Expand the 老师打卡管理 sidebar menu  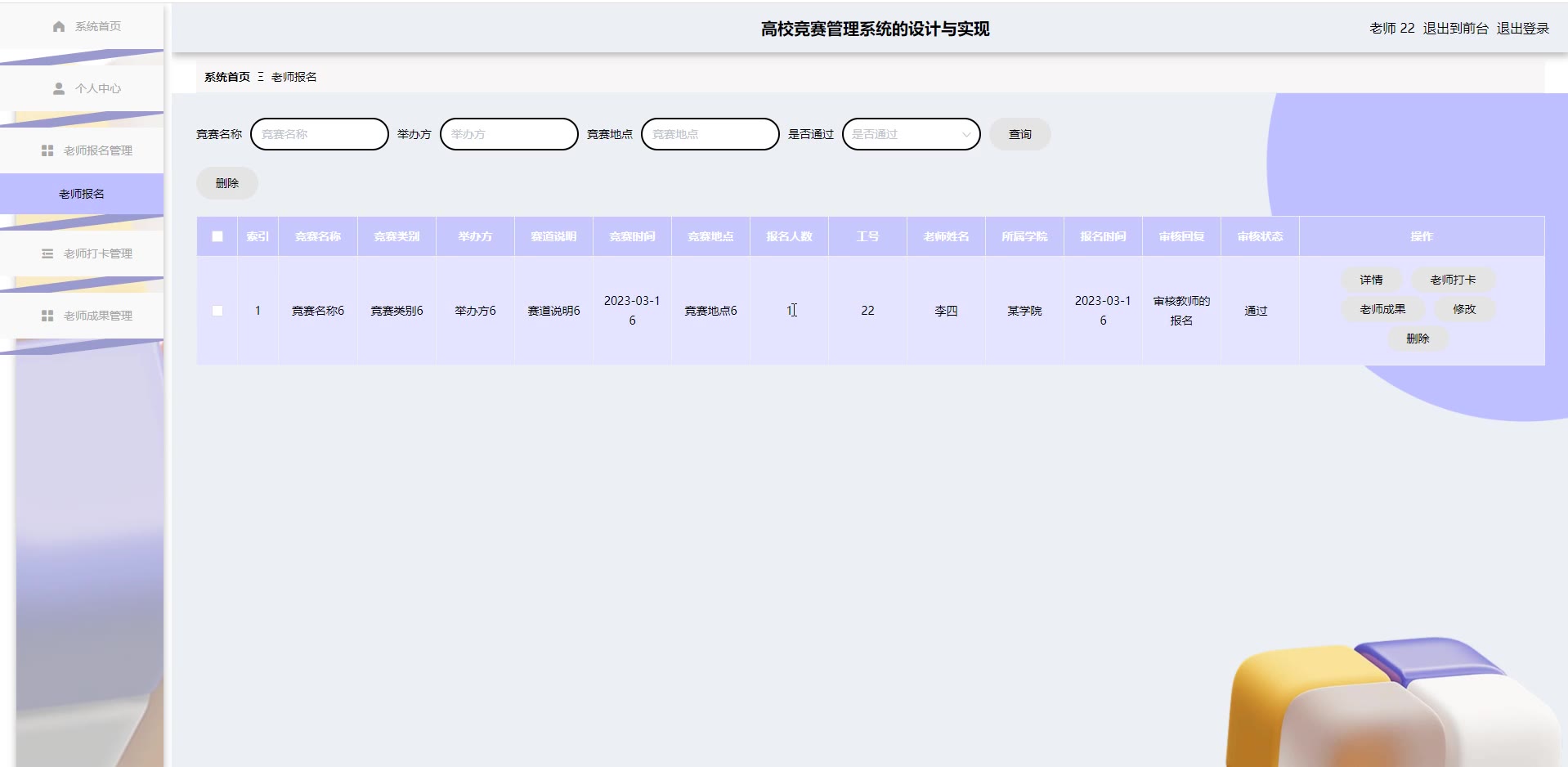click(x=82, y=253)
